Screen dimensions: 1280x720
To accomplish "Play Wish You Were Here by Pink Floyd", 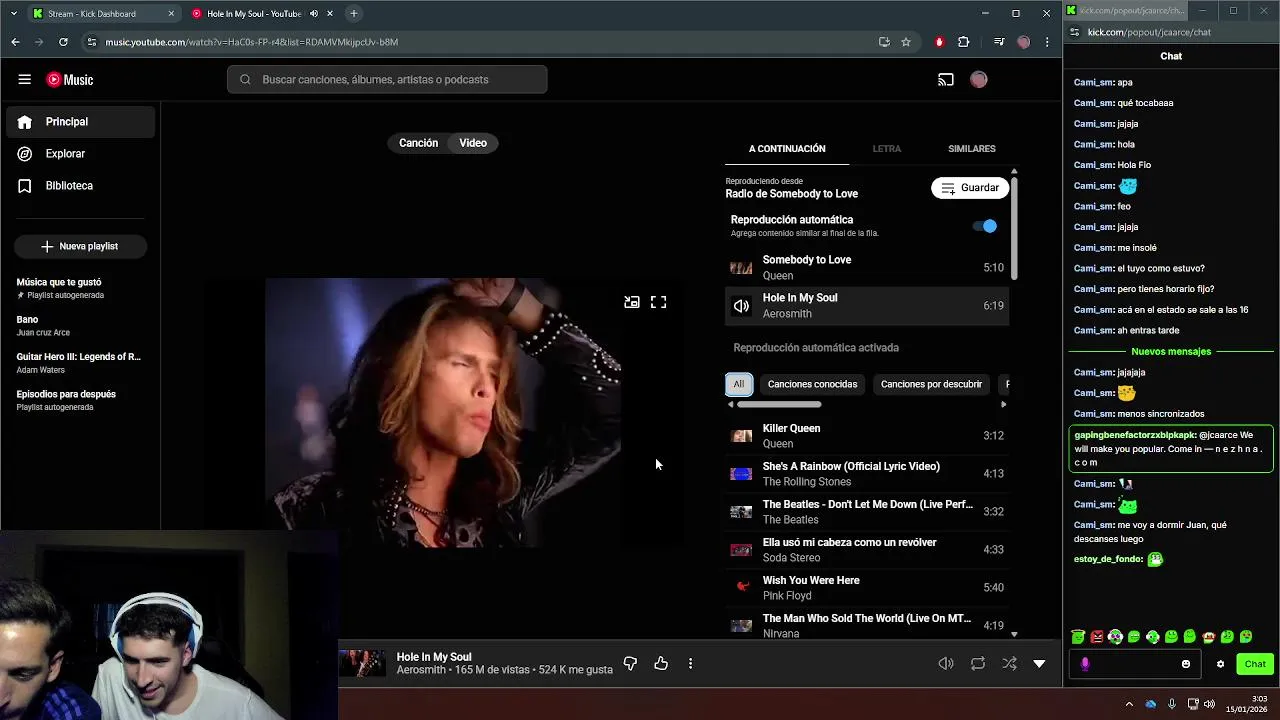I will pyautogui.click(x=866, y=588).
